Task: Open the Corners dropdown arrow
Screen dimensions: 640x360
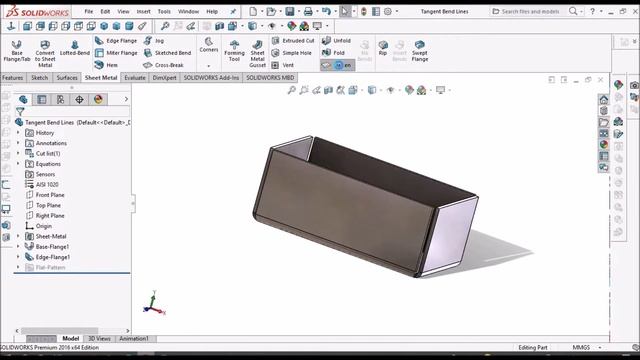Action: pyautogui.click(x=209, y=66)
